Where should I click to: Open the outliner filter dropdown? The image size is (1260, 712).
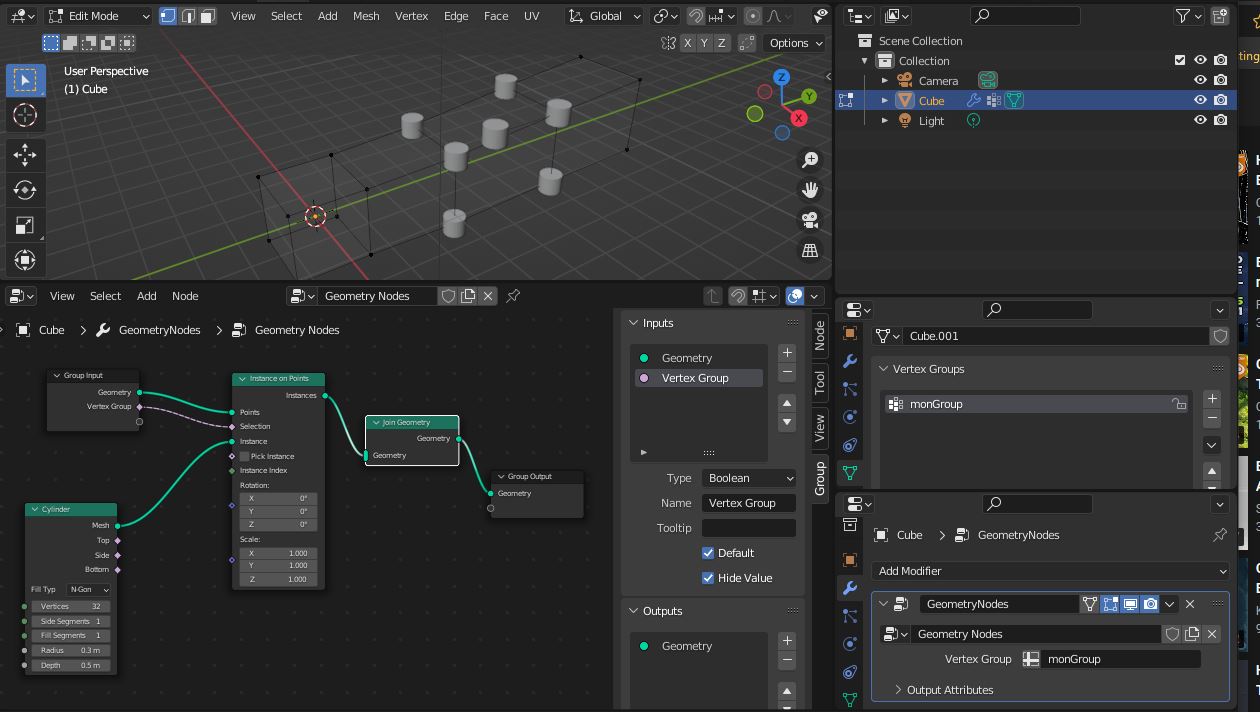1187,16
